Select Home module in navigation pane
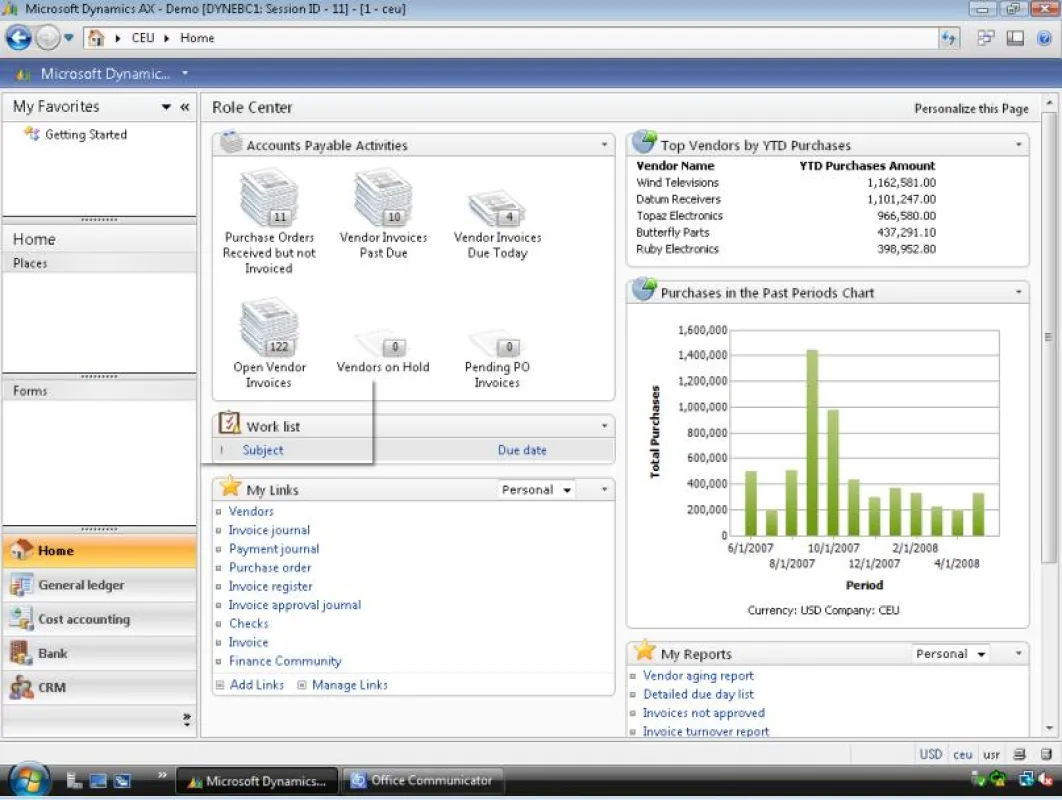Screen dimensions: 1062x800 coord(100,550)
